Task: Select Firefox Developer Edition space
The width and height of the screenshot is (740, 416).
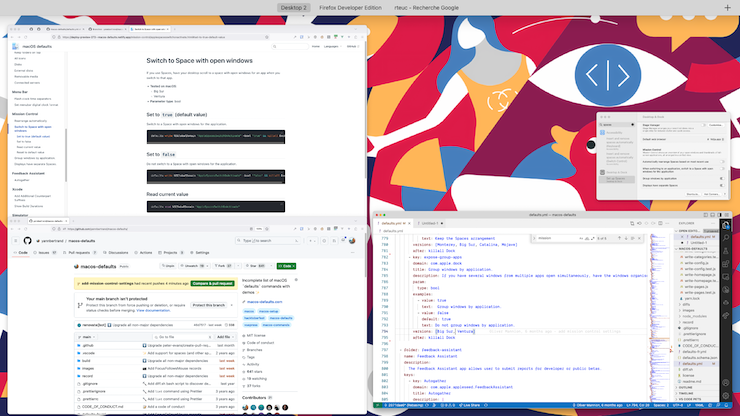Action: 350,8
